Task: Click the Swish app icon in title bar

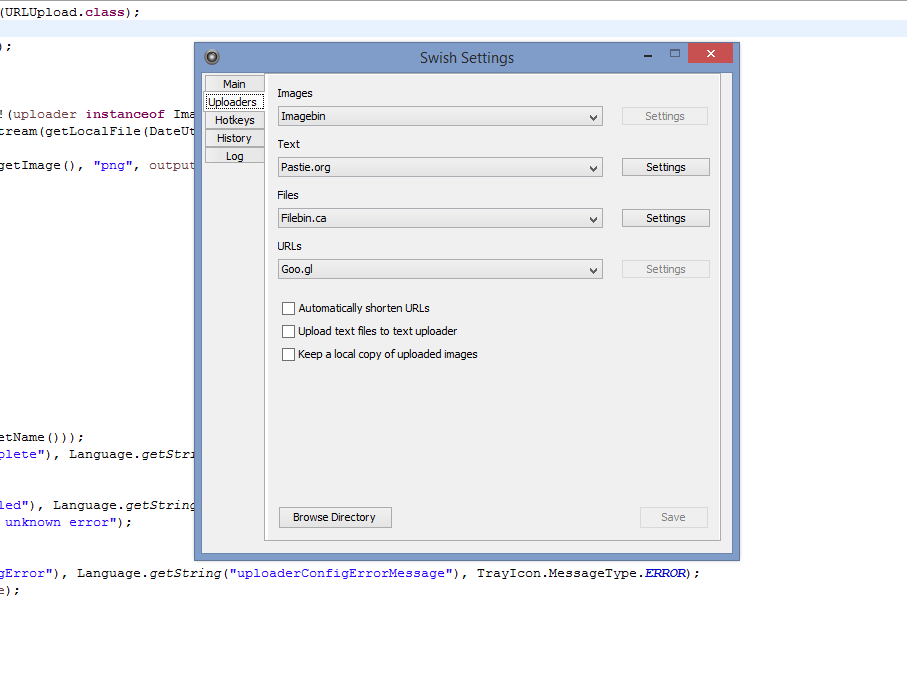Action: pos(212,57)
